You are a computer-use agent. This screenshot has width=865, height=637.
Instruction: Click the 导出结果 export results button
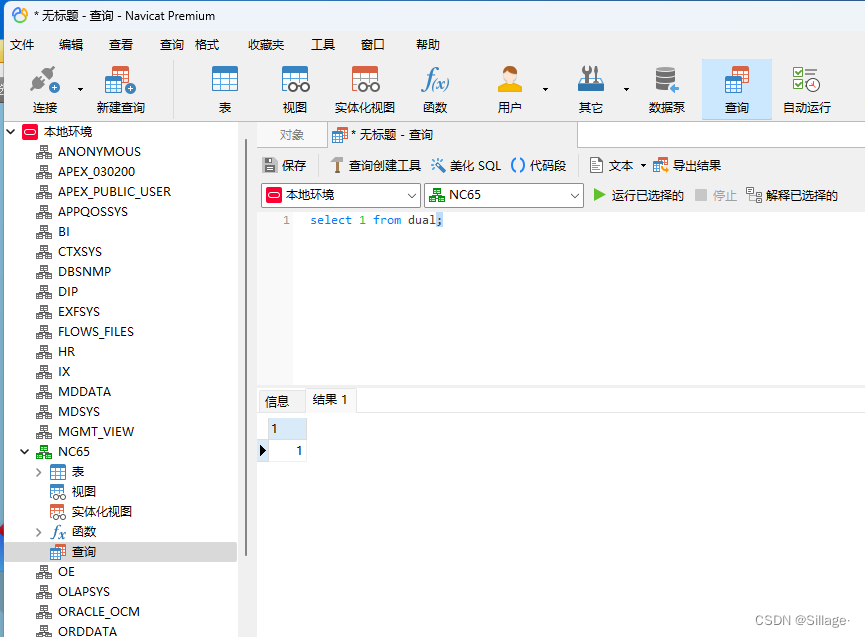[x=687, y=165]
